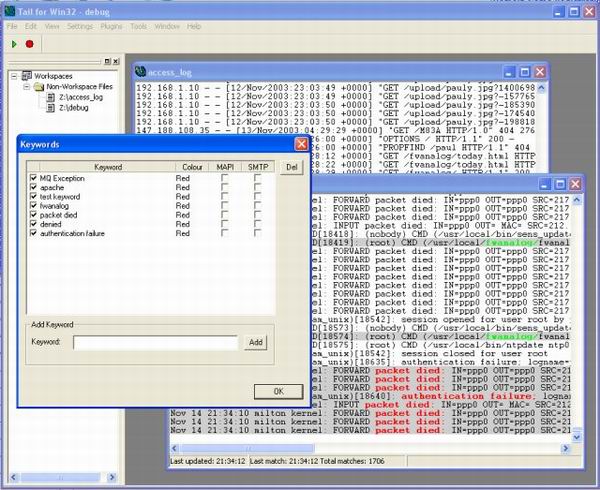Viewport: 600px width, 490px height.
Task: Click the red stop button in toolbar
Action: (29, 44)
